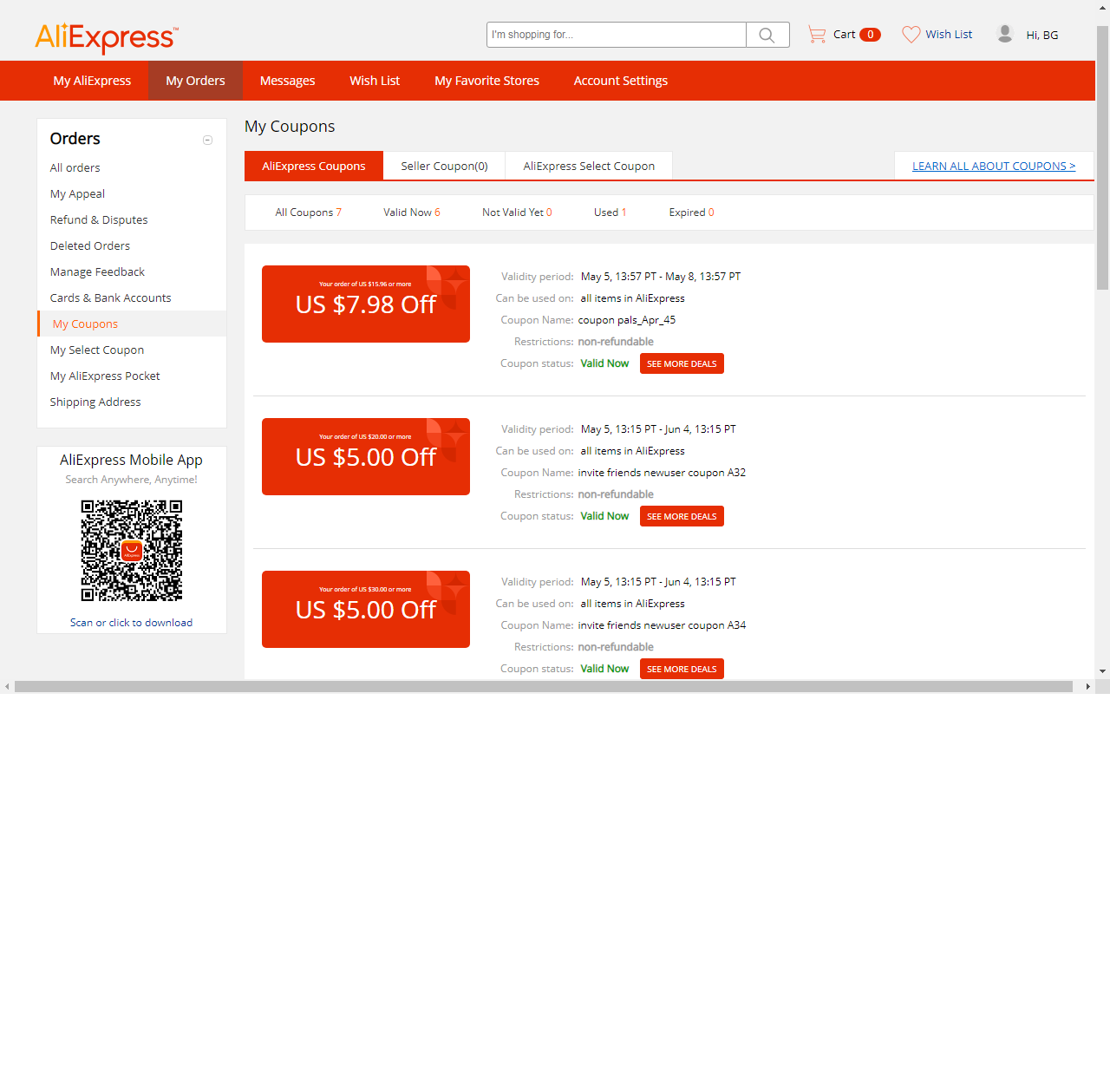Select My Coupons in sidebar

pos(85,324)
